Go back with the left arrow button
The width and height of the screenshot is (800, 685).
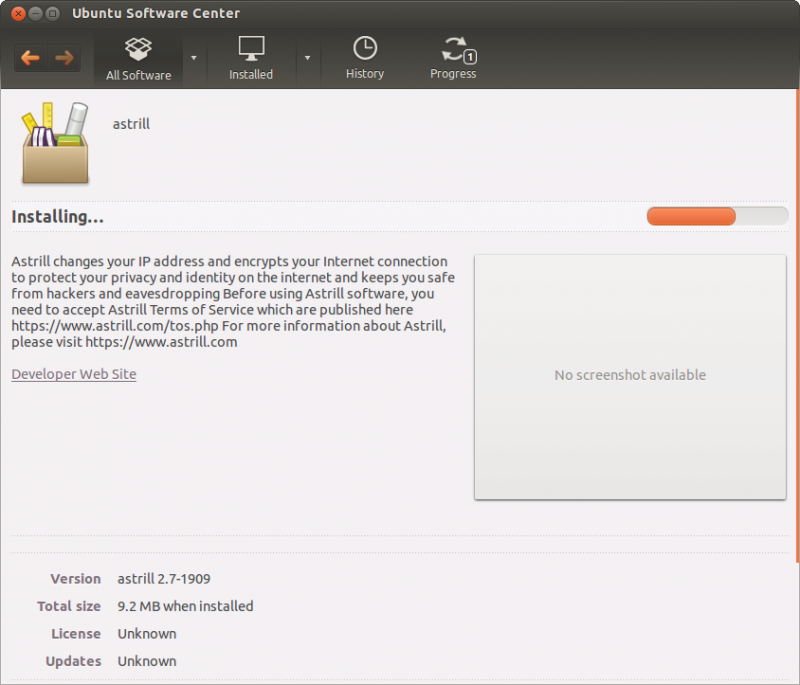(x=31, y=58)
